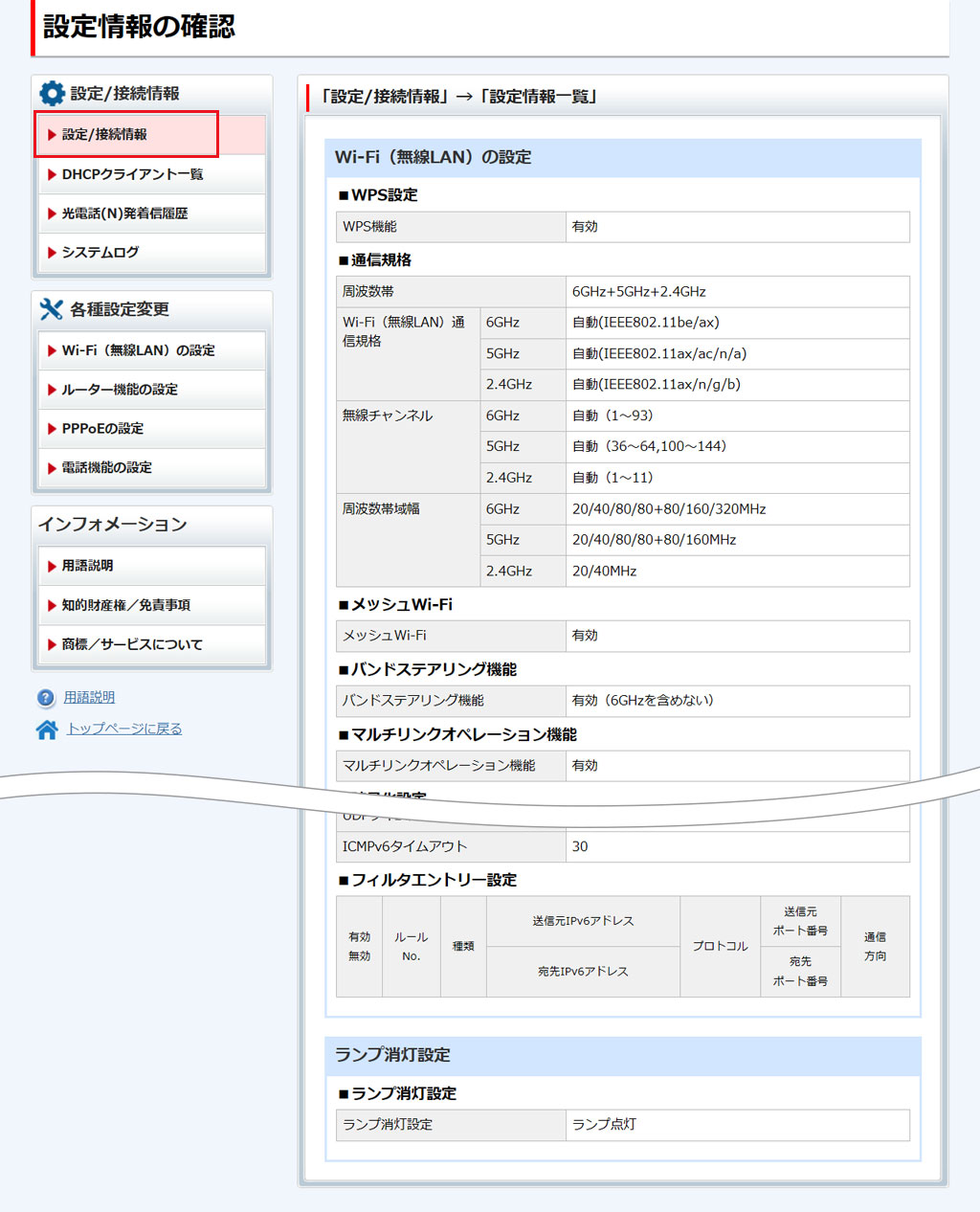This screenshot has width=980, height=1212.
Task: Go to Wi-Fi（無線LAN）の設定 in sidebar
Action: tap(138, 350)
